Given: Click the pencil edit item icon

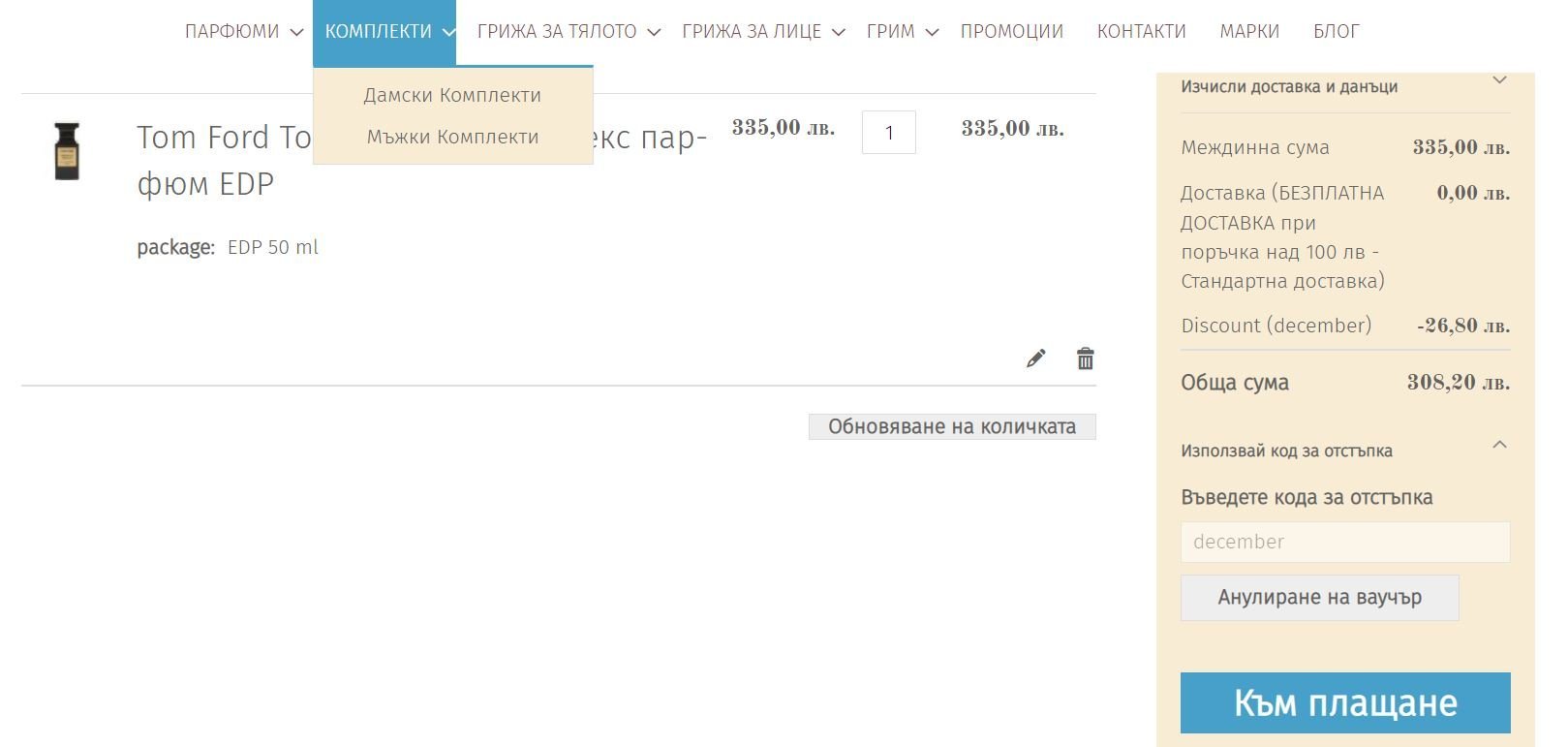Looking at the screenshot, I should pos(1035,358).
